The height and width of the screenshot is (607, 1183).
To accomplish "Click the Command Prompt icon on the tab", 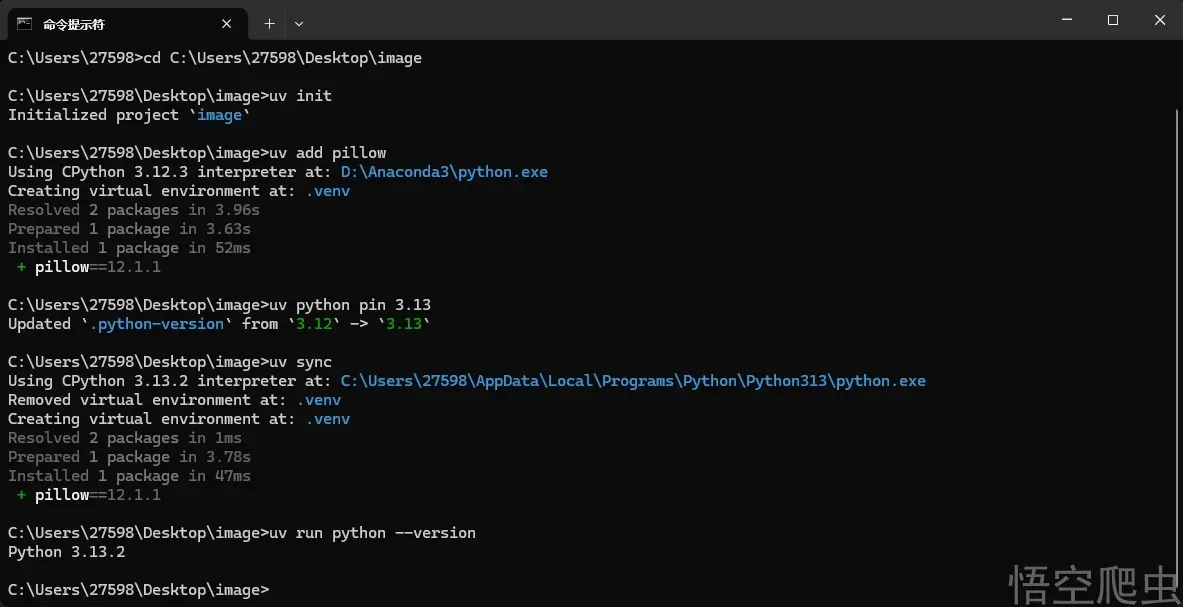I will (23, 23).
